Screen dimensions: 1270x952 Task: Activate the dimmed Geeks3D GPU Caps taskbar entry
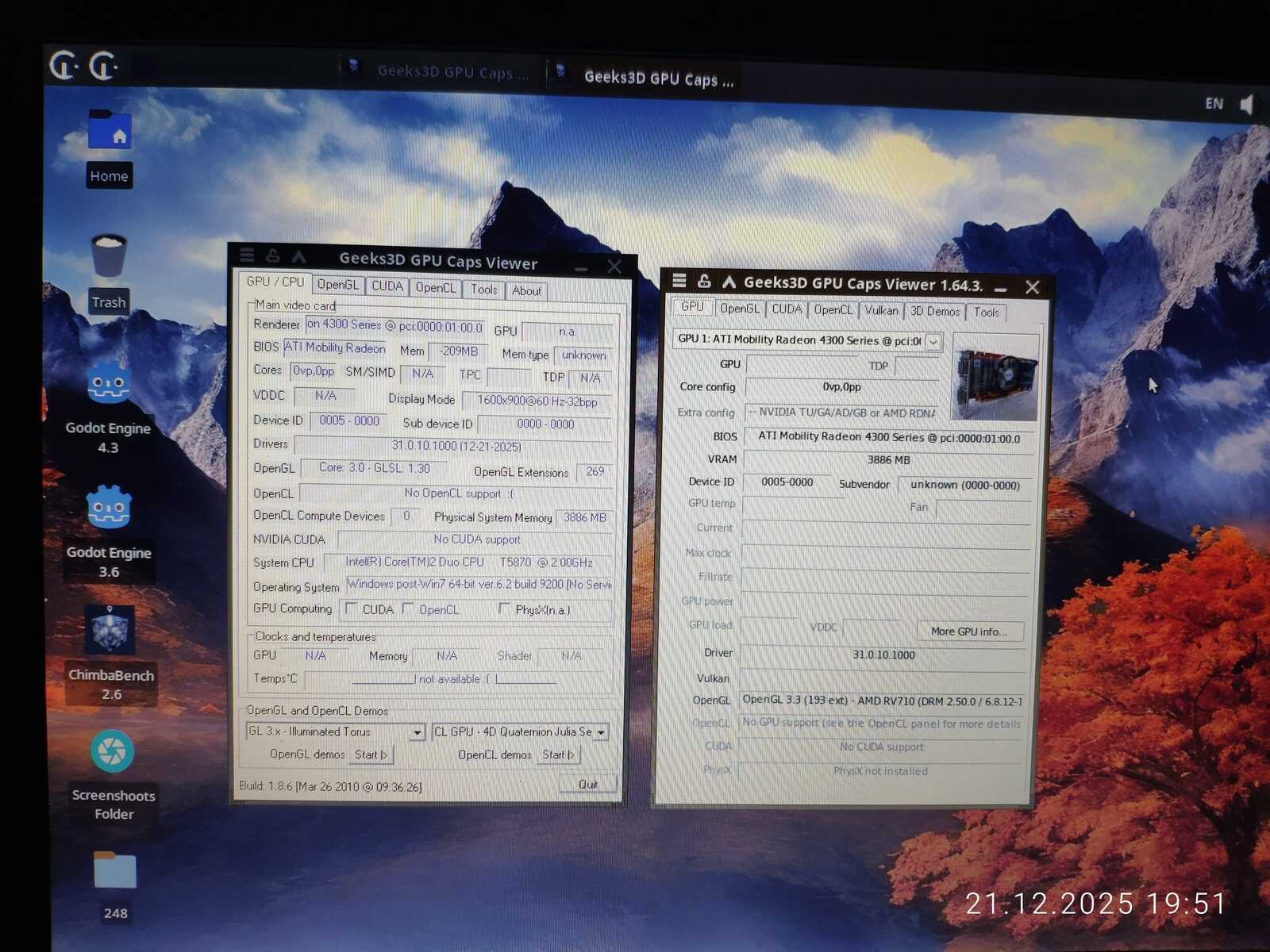pos(438,72)
